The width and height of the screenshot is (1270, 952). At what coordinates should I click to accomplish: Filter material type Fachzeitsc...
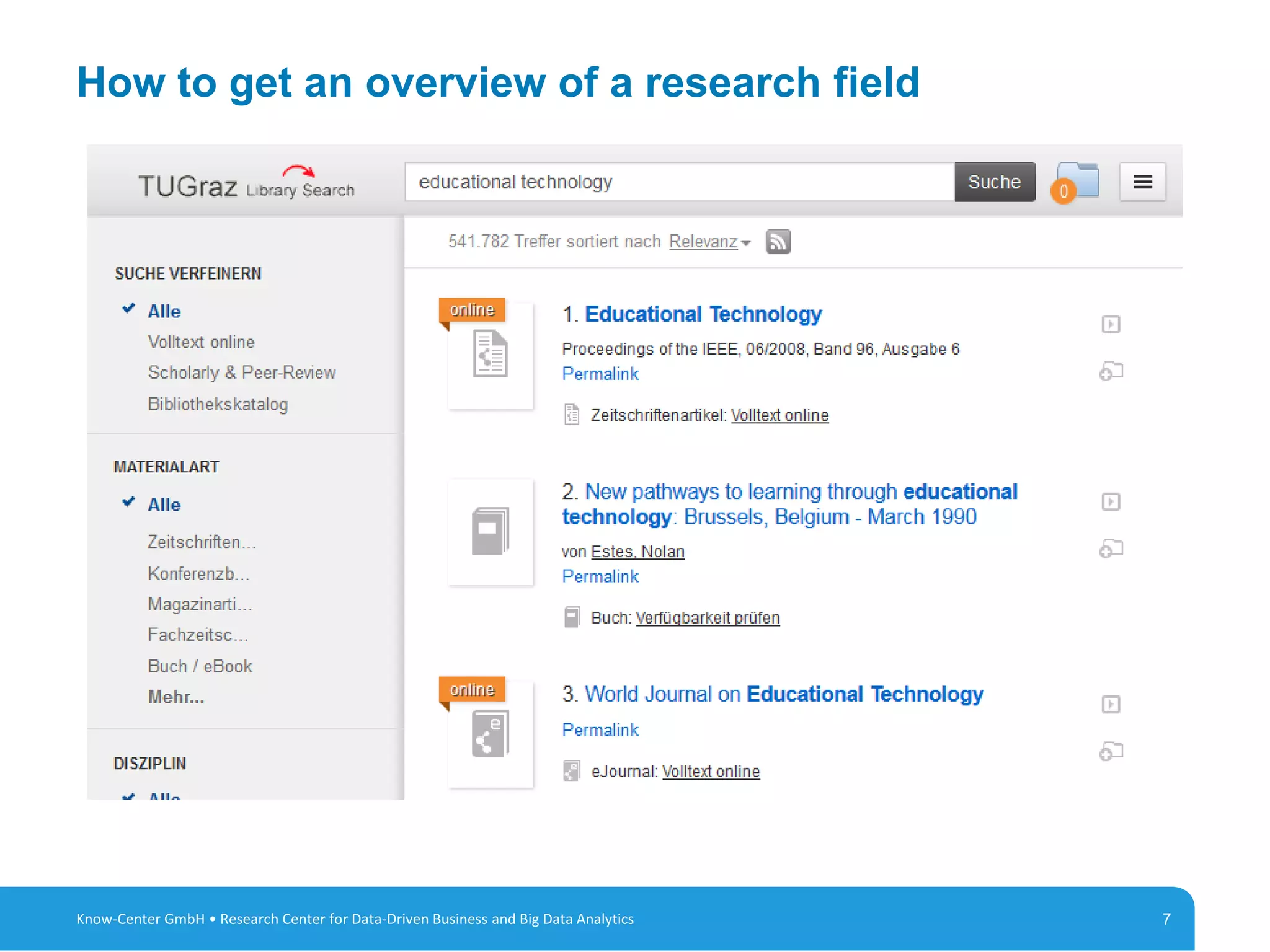point(198,635)
